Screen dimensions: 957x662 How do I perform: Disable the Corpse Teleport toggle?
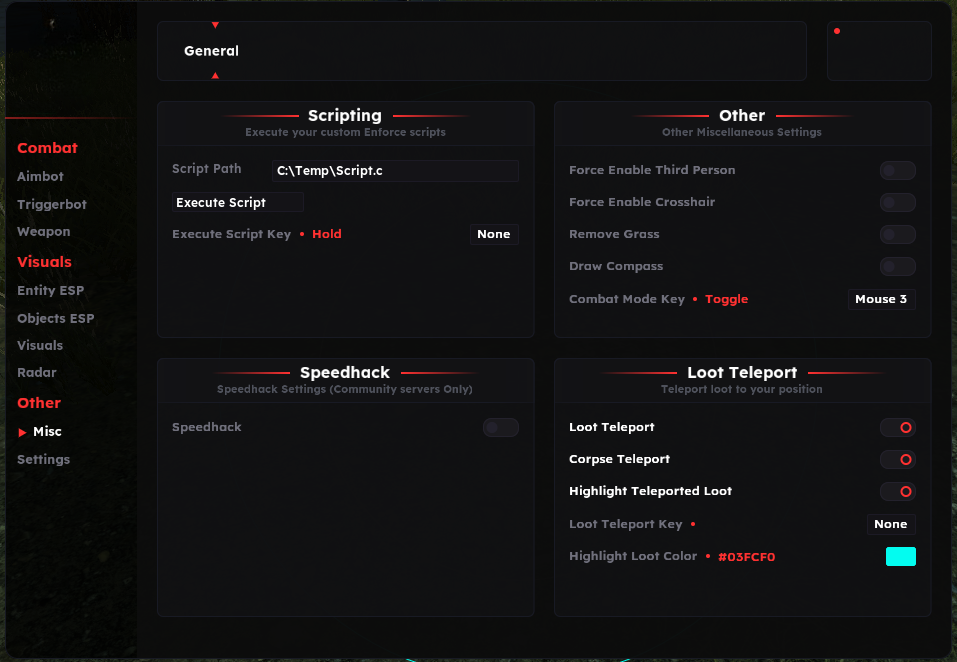click(897, 459)
